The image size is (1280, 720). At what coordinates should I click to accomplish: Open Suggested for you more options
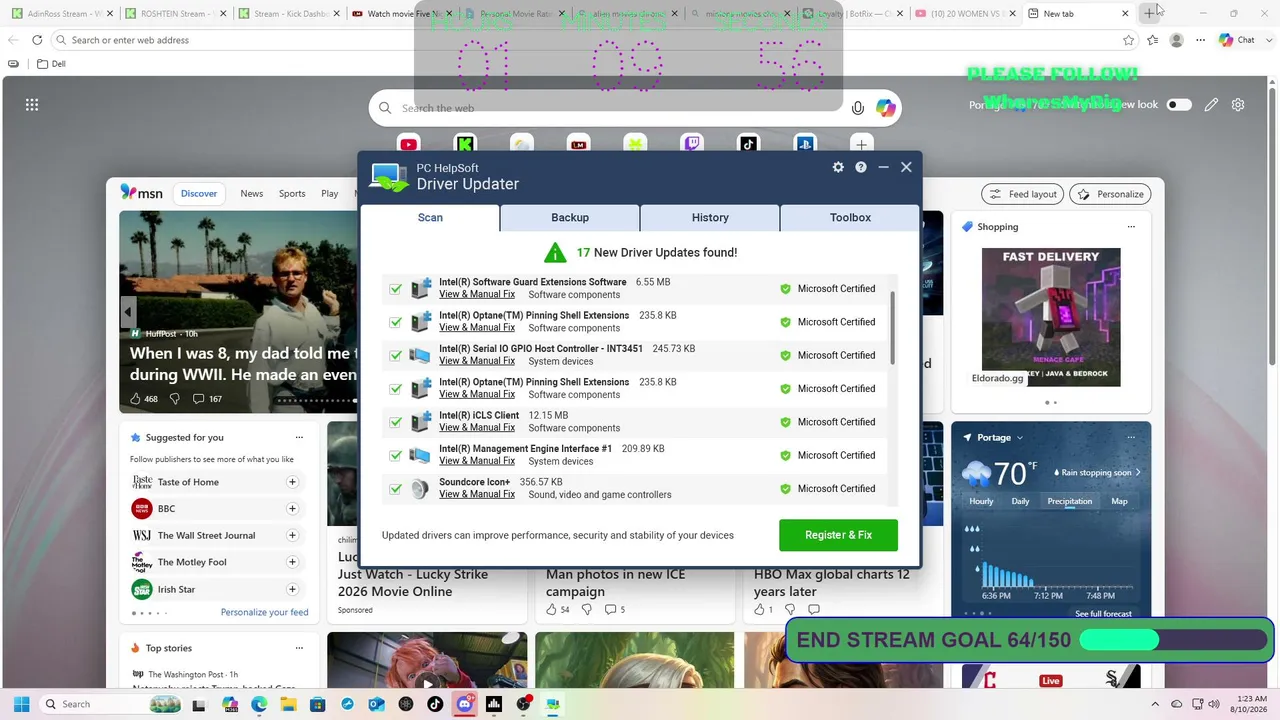pyautogui.click(x=299, y=438)
